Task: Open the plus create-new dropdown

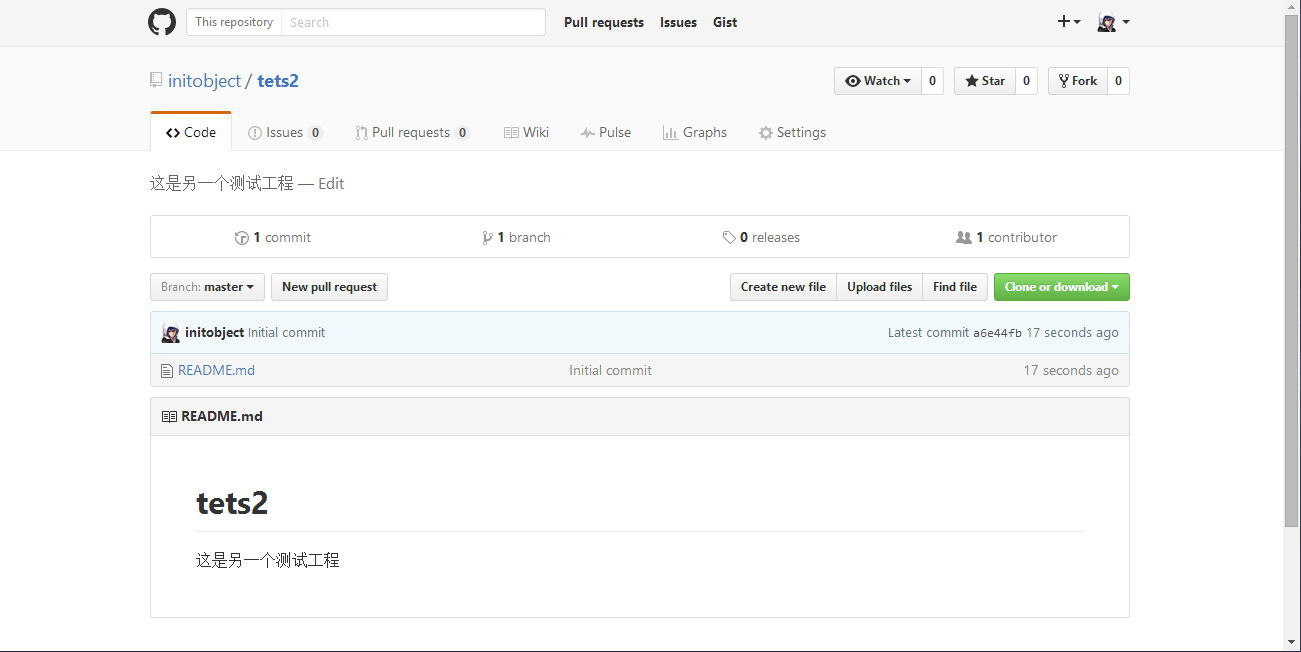Action: [x=1069, y=22]
